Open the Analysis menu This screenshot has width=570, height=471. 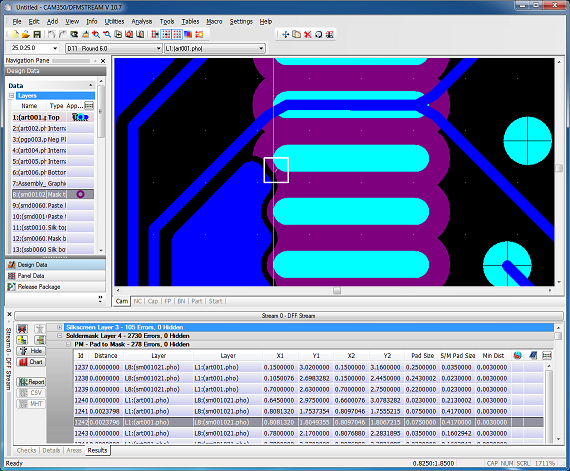pyautogui.click(x=141, y=21)
